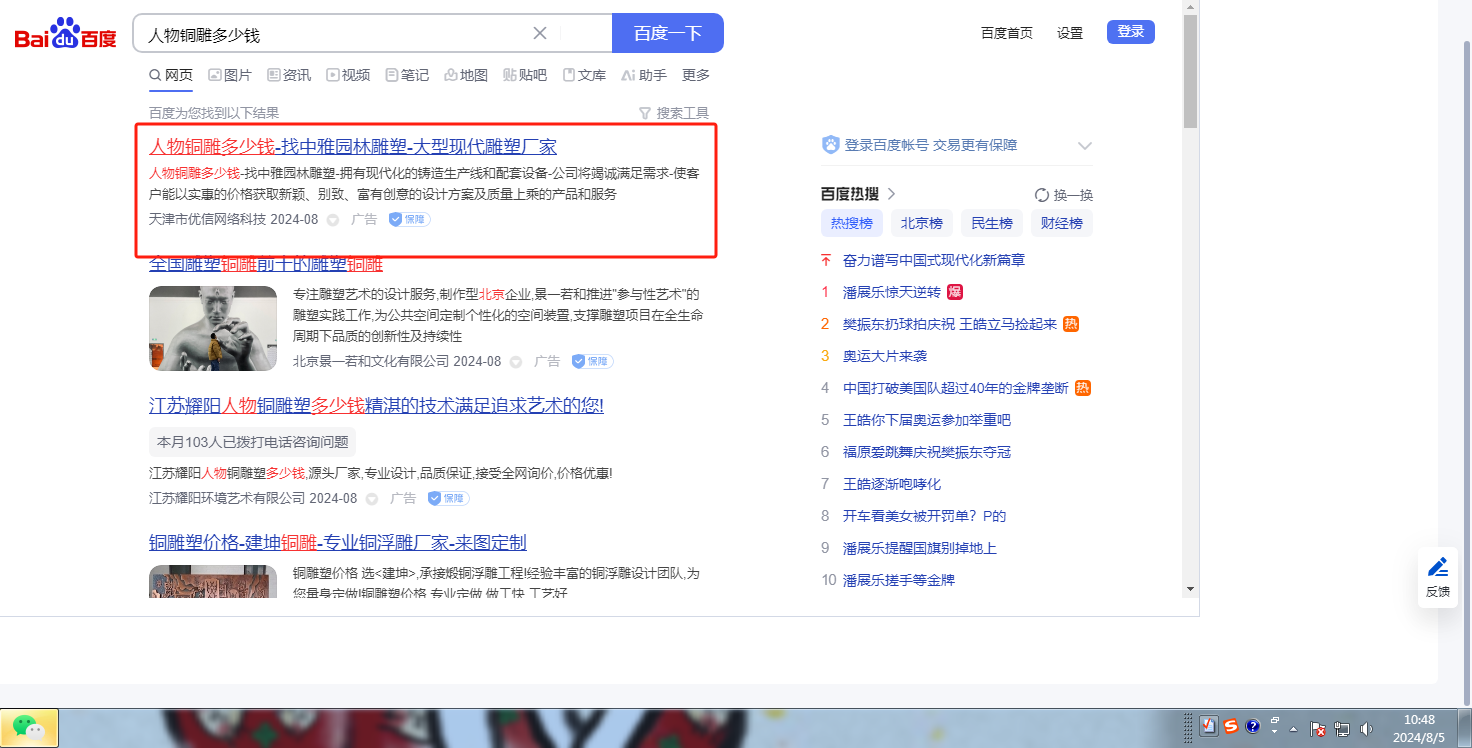Show hidden tray icons arrow
This screenshot has width=1472, height=748.
(1294, 728)
